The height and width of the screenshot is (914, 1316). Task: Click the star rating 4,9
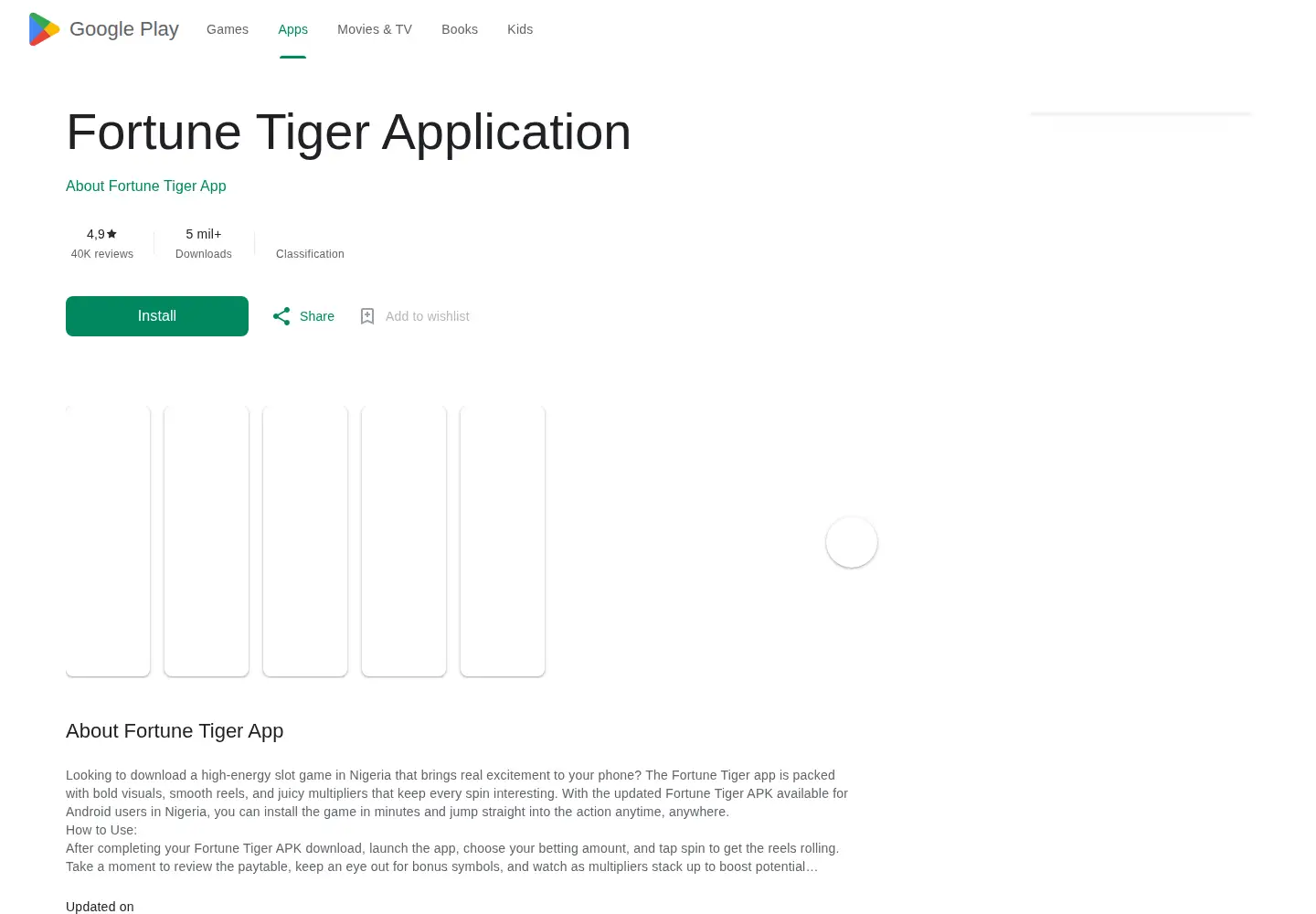coord(102,234)
